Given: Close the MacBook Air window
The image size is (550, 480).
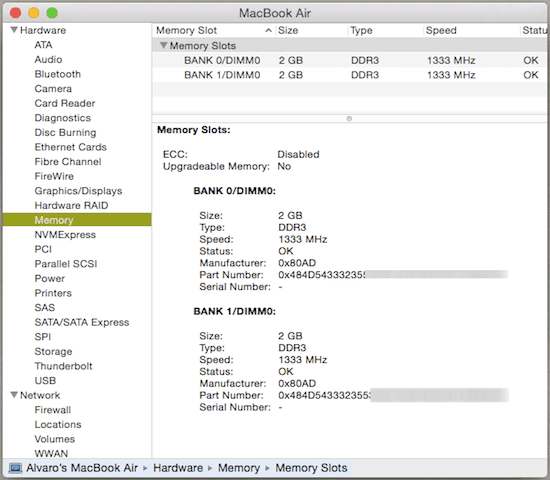Looking at the screenshot, I should pos(15,13).
